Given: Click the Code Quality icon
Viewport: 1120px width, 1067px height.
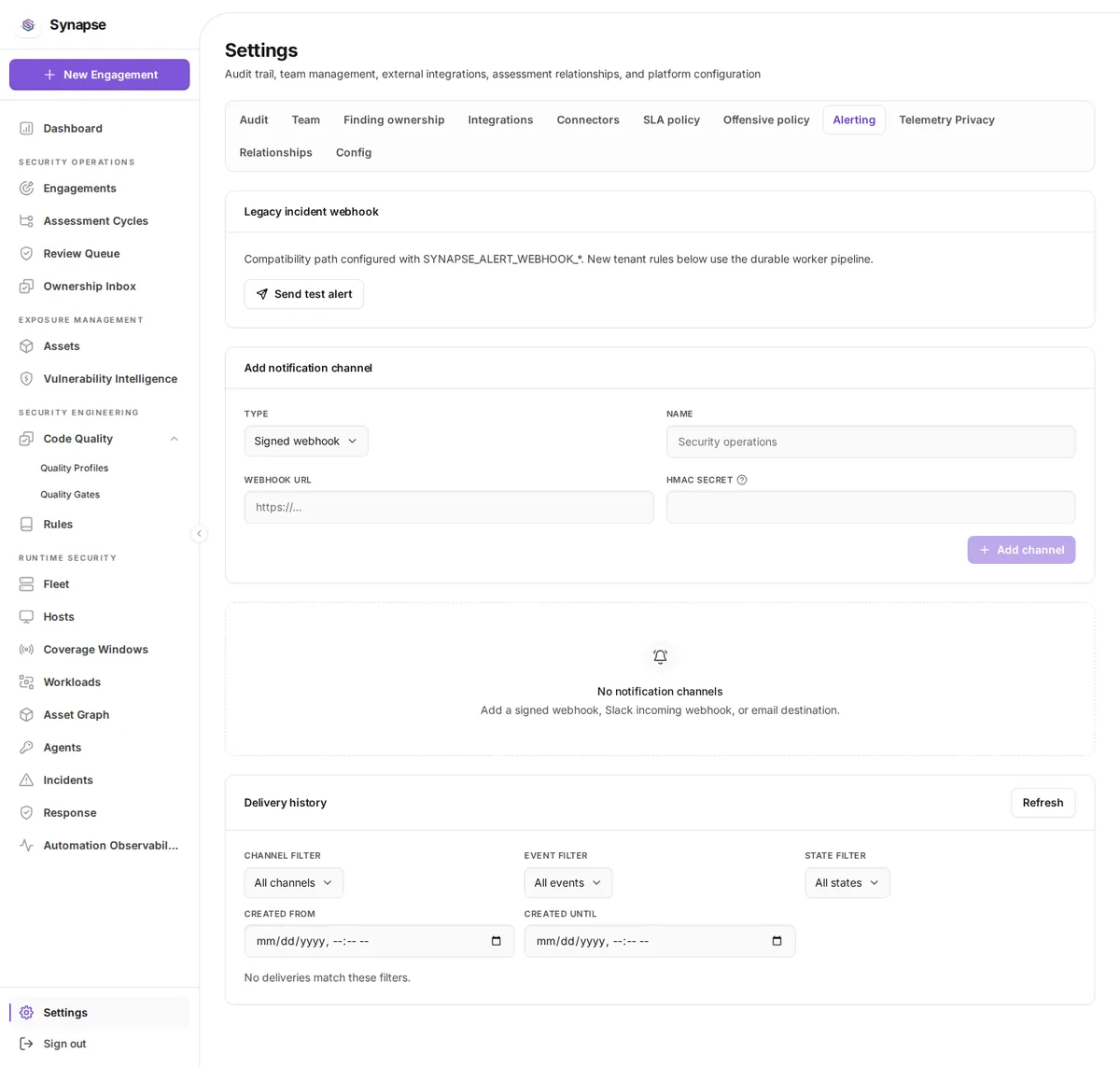Looking at the screenshot, I should 26,438.
